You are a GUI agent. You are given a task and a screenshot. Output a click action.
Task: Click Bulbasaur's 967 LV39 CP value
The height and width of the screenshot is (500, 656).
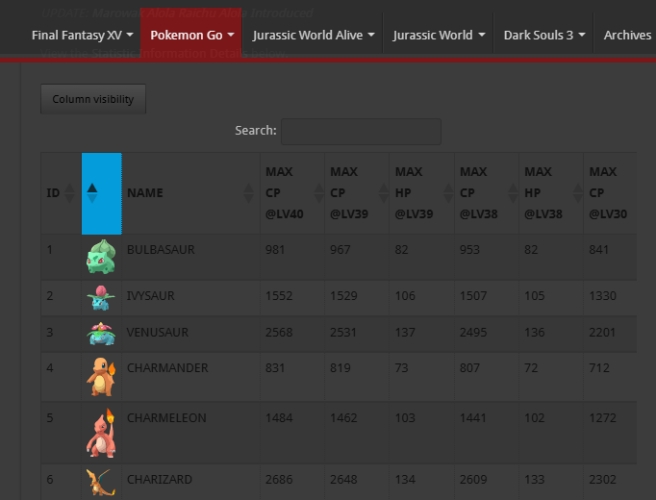pos(340,250)
